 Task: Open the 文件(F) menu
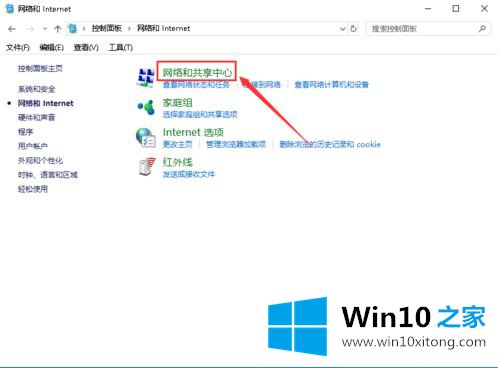(18, 48)
